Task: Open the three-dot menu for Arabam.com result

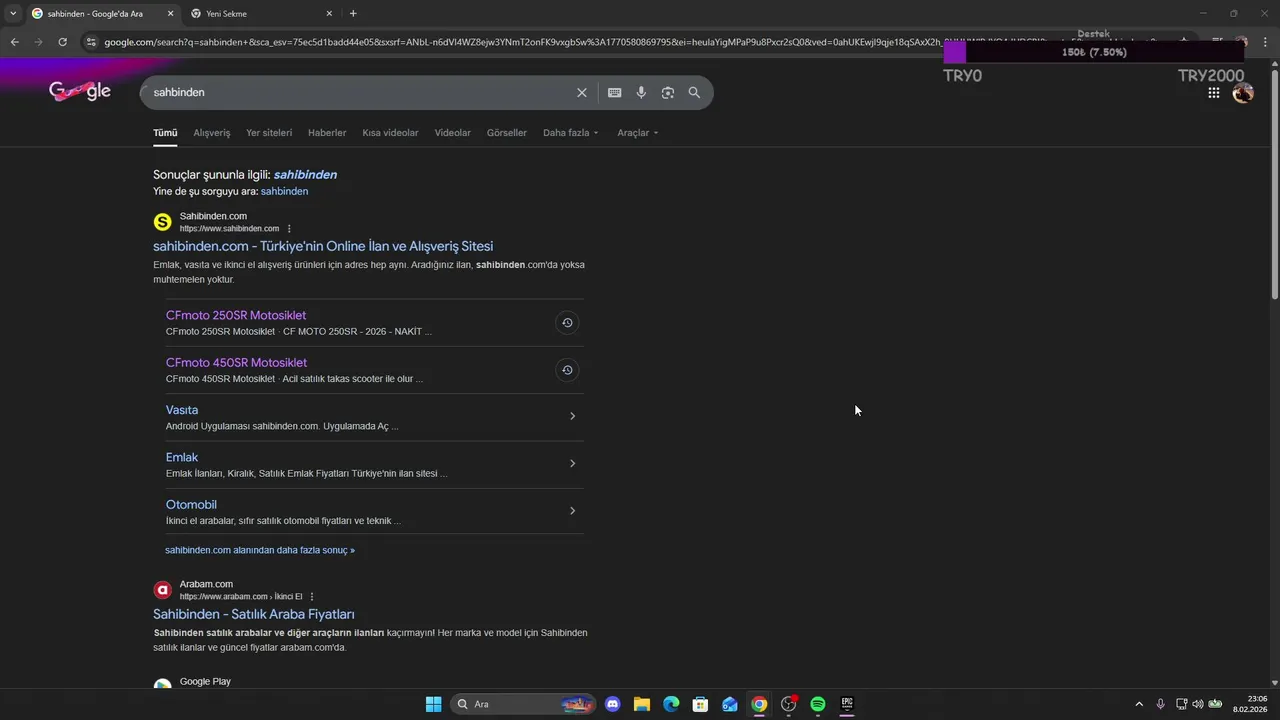Action: click(312, 597)
